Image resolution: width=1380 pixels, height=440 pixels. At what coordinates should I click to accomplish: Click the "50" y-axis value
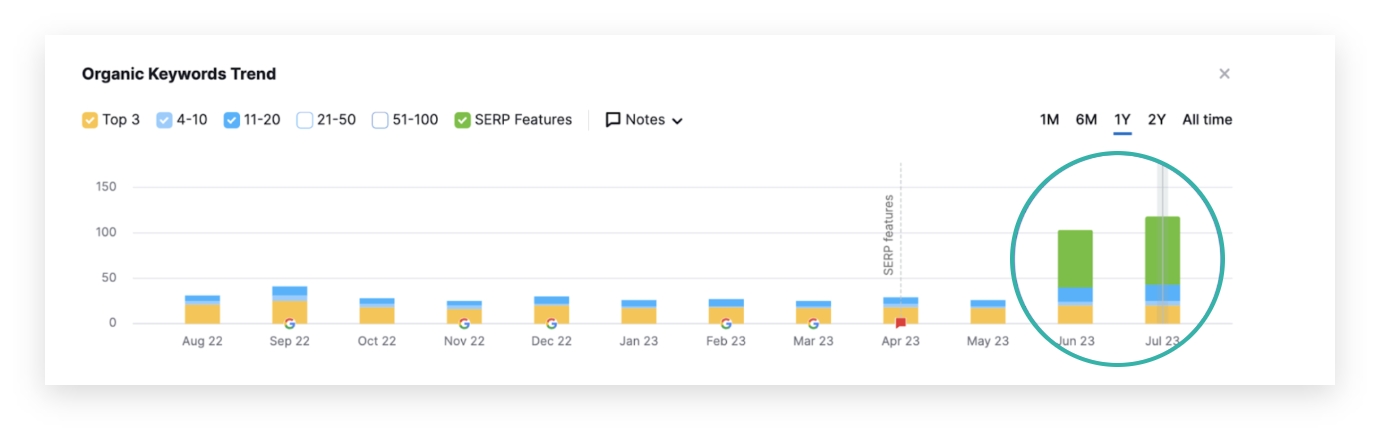point(110,278)
